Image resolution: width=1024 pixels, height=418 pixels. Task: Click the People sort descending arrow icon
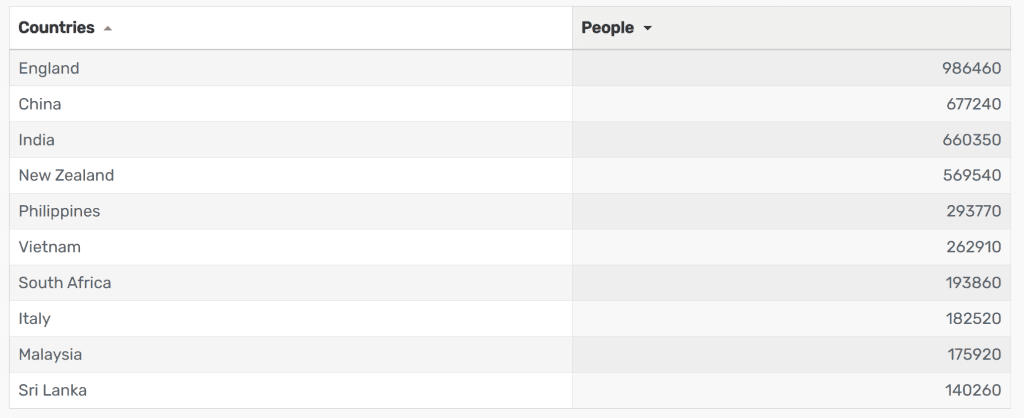[647, 28]
